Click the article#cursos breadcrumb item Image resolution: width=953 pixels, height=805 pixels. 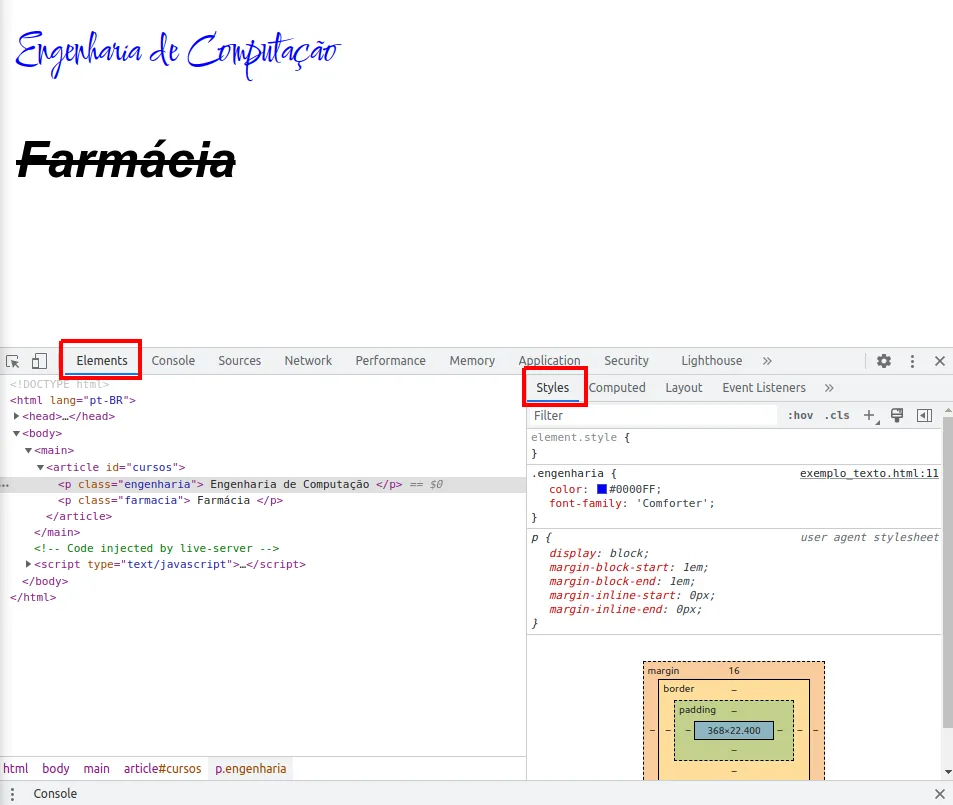click(x=162, y=769)
